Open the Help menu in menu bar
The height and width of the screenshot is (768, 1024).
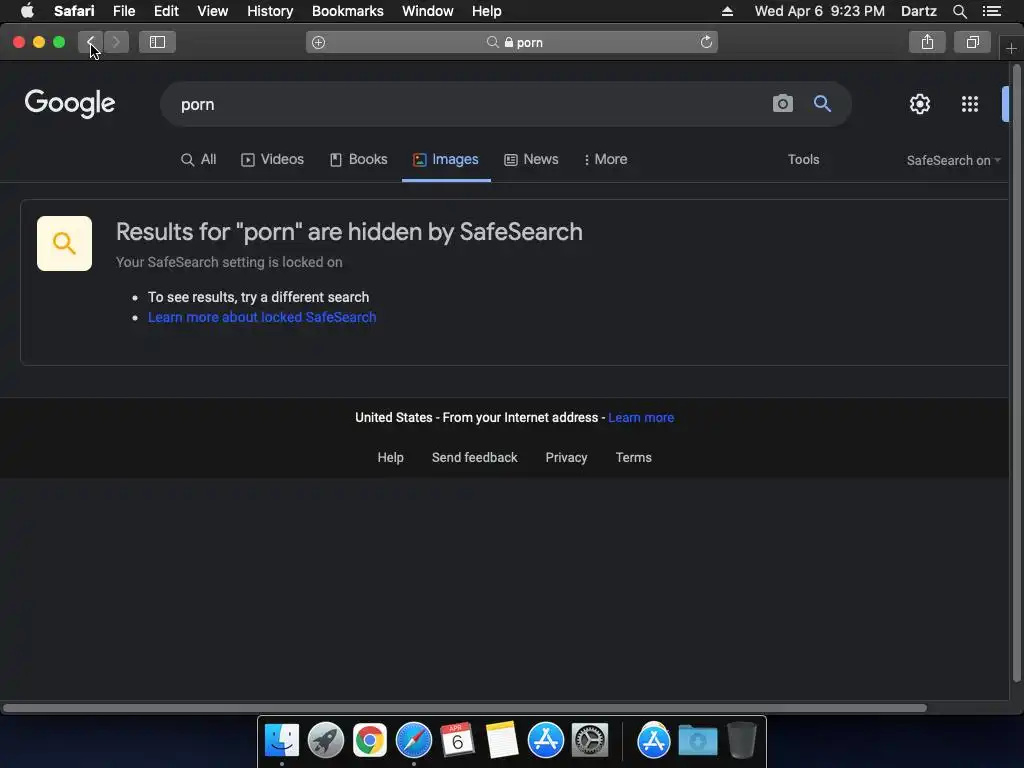(x=487, y=11)
